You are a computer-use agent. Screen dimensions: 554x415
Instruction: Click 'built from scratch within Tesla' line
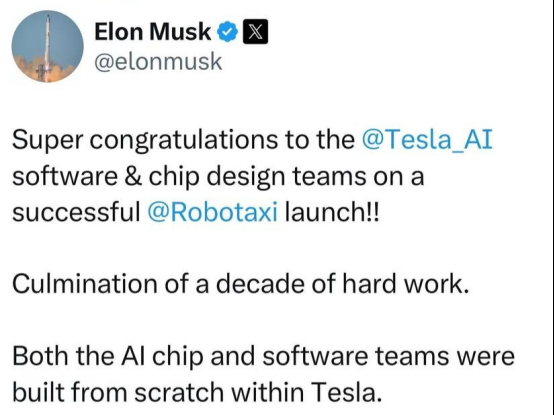click(197, 393)
